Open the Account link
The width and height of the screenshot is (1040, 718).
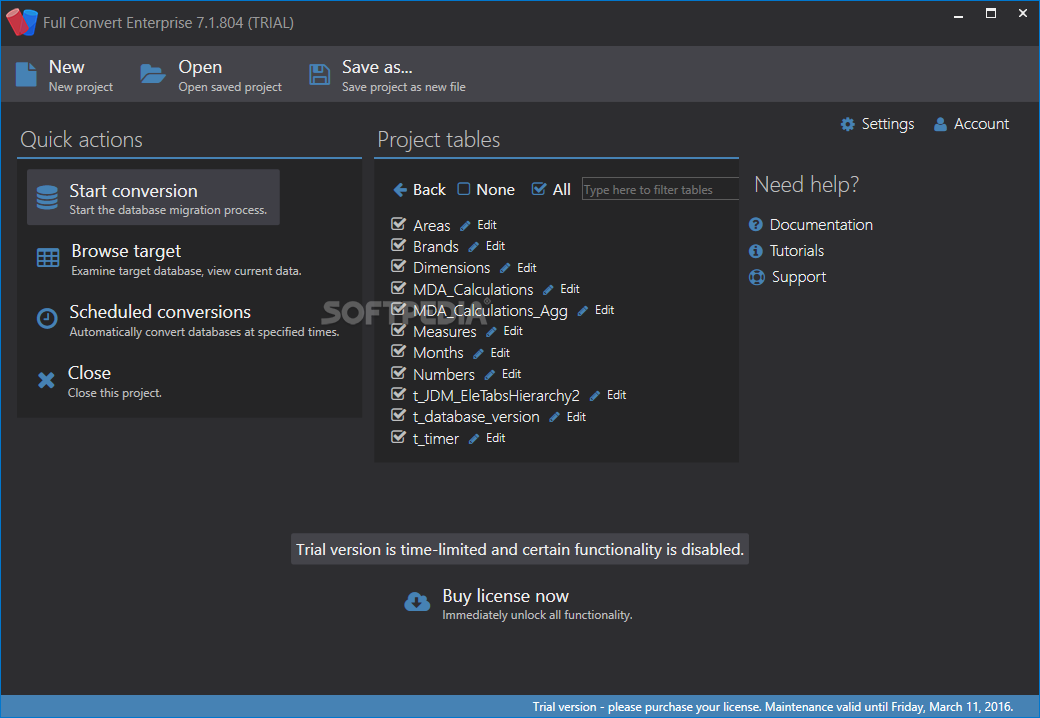971,124
